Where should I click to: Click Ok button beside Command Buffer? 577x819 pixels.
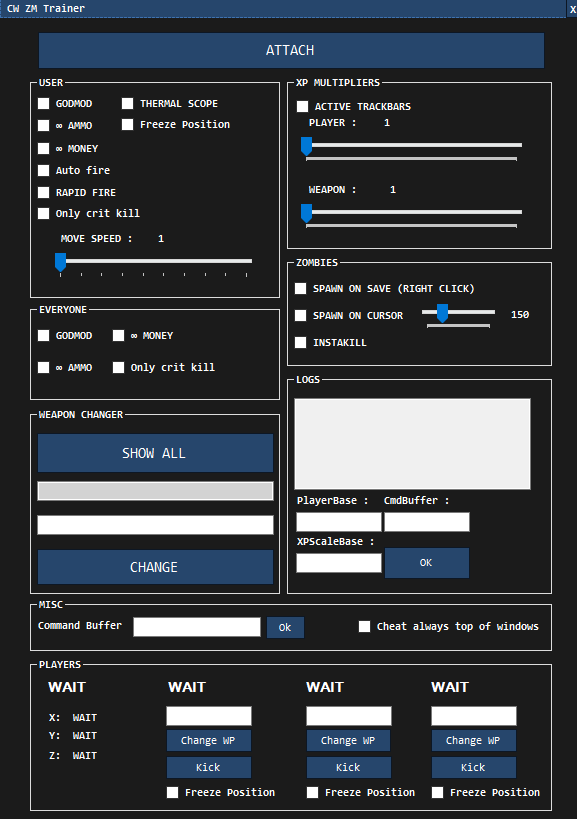(x=285, y=627)
